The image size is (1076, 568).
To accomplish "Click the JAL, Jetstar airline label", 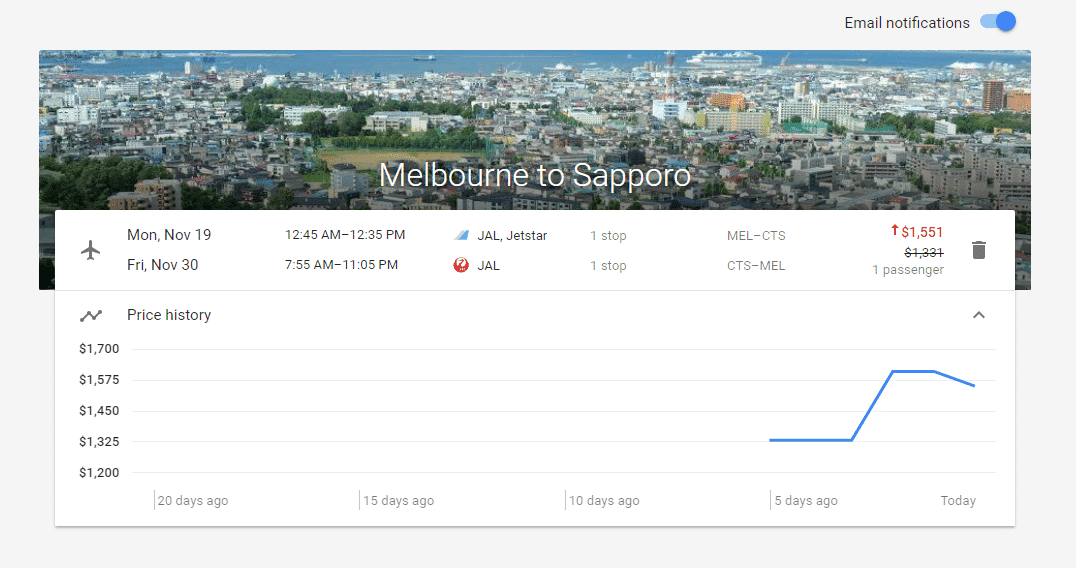I will click(x=512, y=235).
